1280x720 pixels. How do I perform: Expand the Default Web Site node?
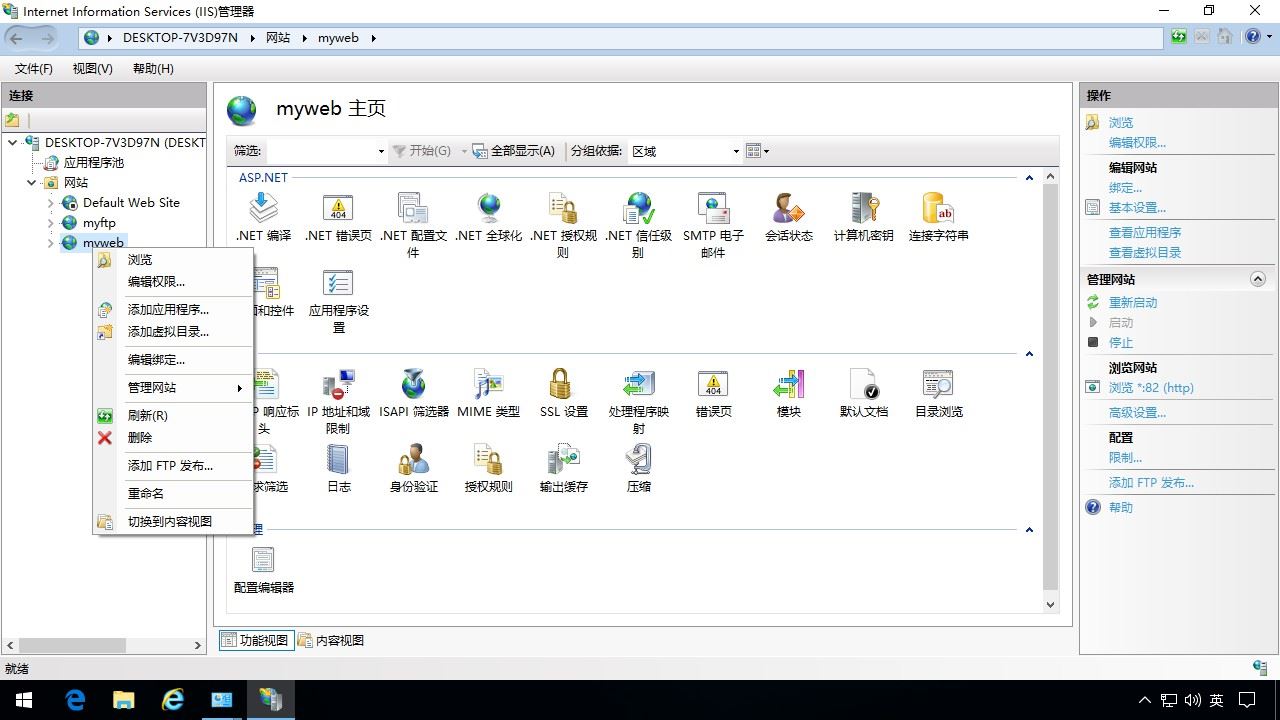pos(51,203)
